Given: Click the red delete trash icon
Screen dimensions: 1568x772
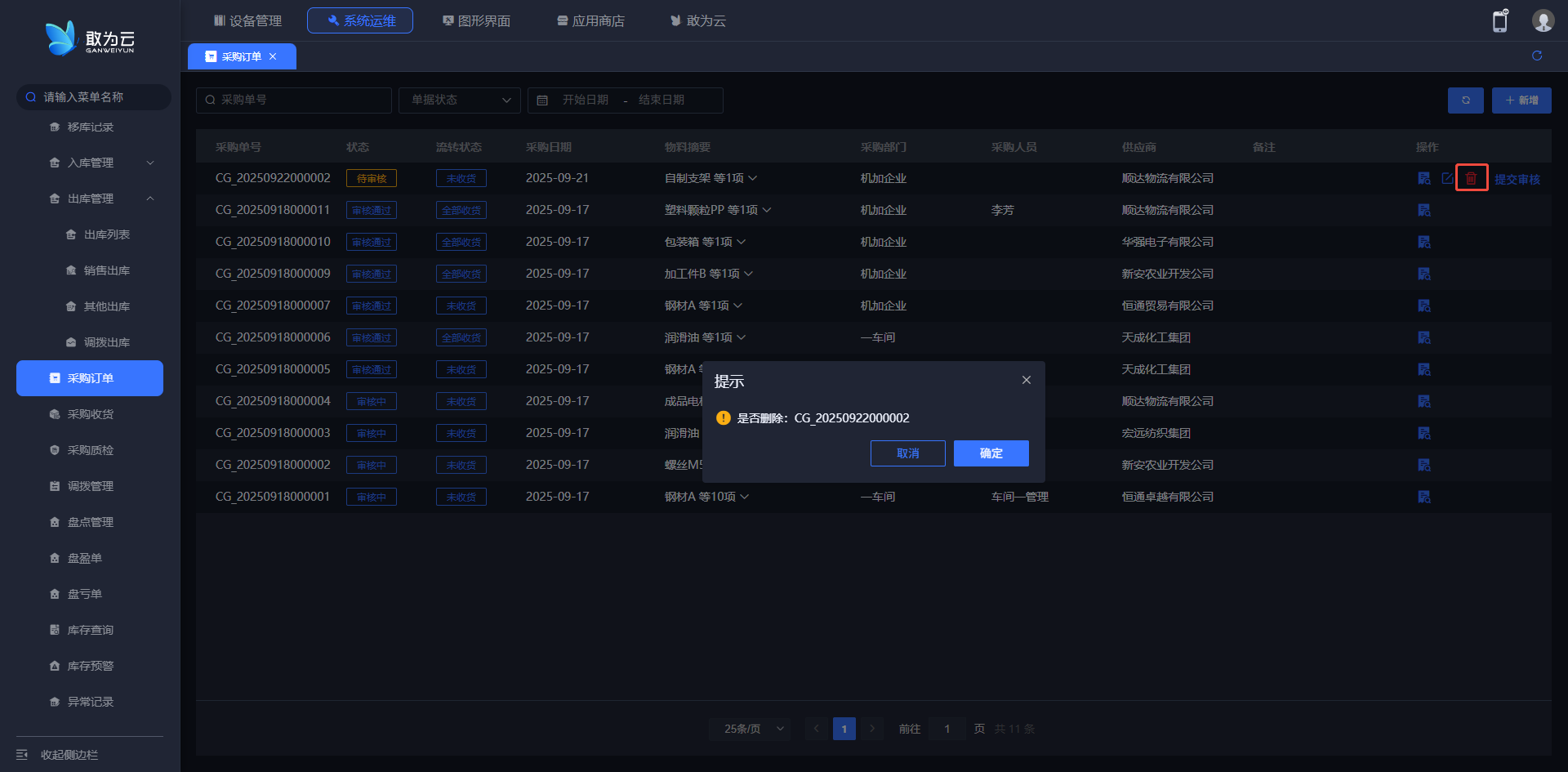Looking at the screenshot, I should (1471, 178).
